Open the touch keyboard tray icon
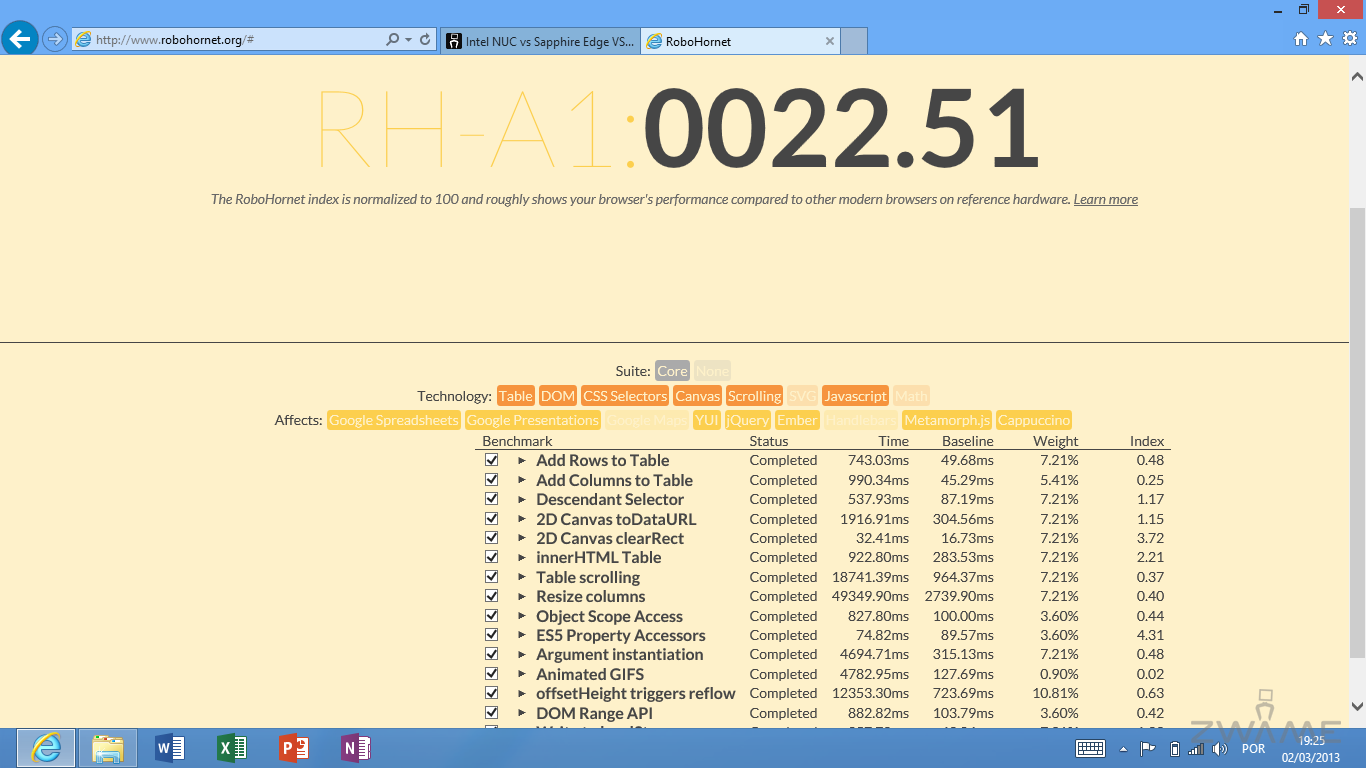Image resolution: width=1366 pixels, height=768 pixels. click(1090, 748)
